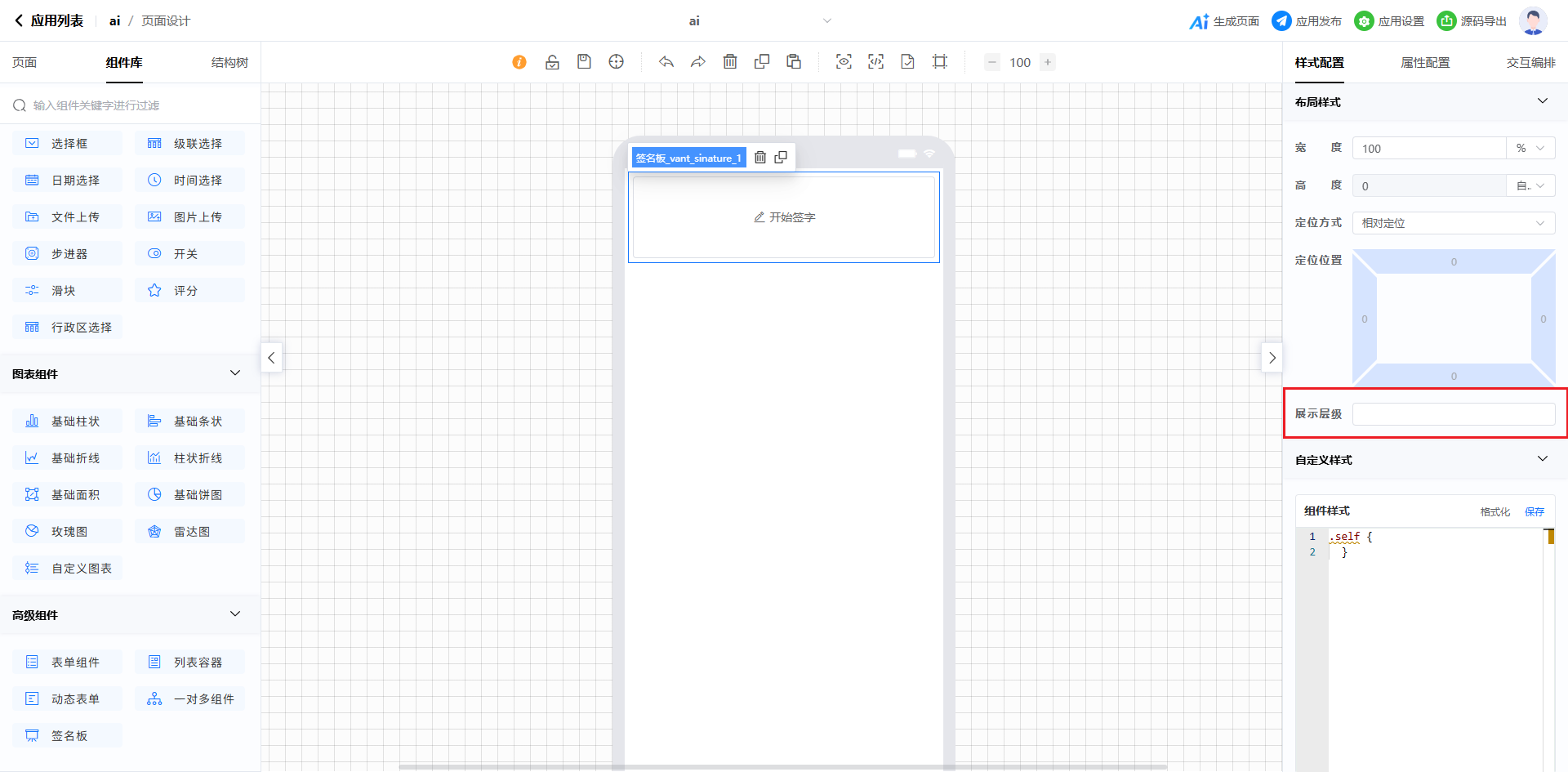Collapse the 布局样式 section

(x=1542, y=101)
